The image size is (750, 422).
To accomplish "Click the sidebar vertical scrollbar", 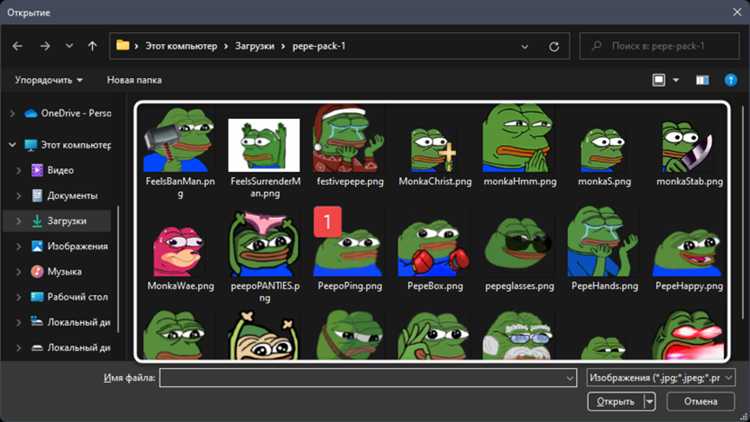I will [x=118, y=269].
